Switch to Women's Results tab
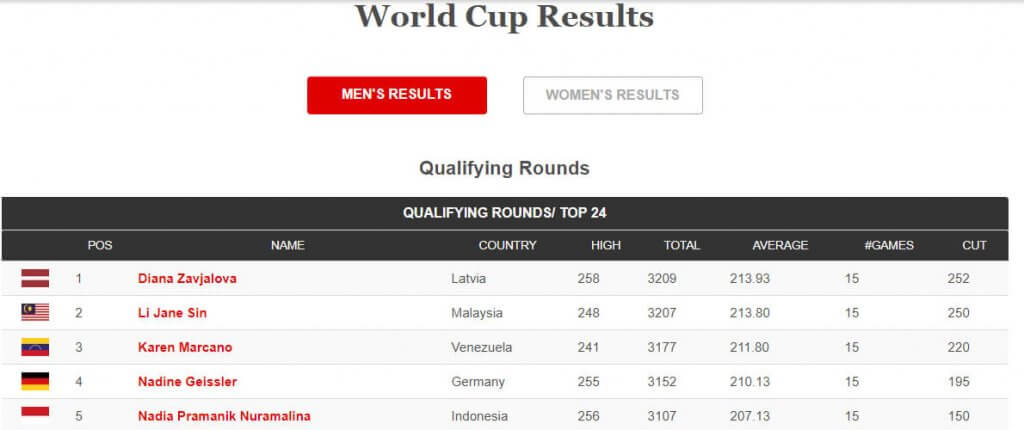 tap(612, 95)
